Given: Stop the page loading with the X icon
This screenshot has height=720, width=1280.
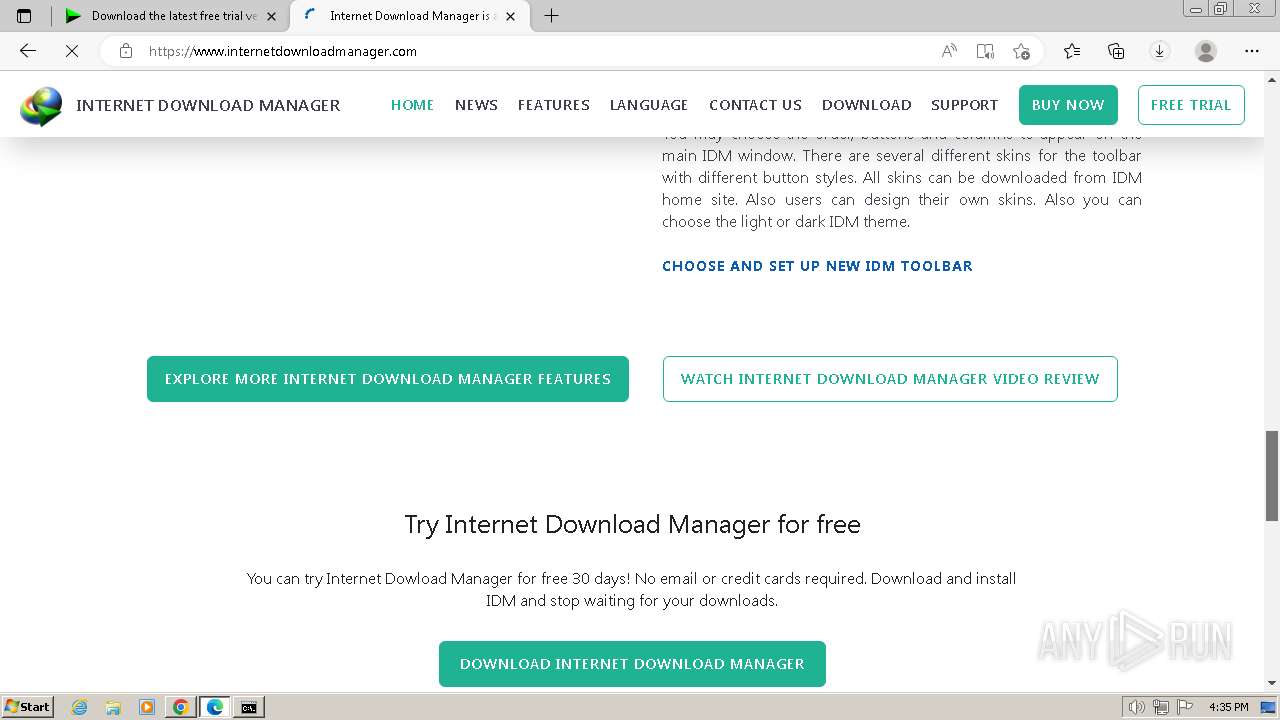Looking at the screenshot, I should coord(72,51).
